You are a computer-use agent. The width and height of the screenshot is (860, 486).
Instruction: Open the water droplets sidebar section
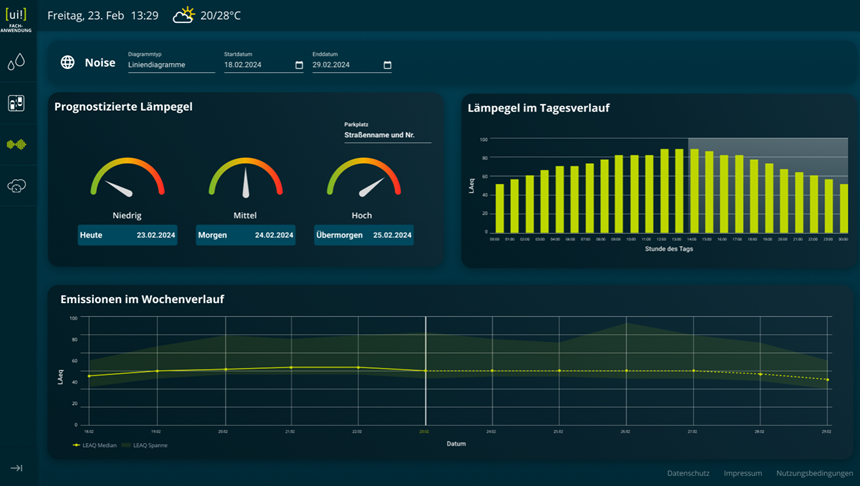16,63
